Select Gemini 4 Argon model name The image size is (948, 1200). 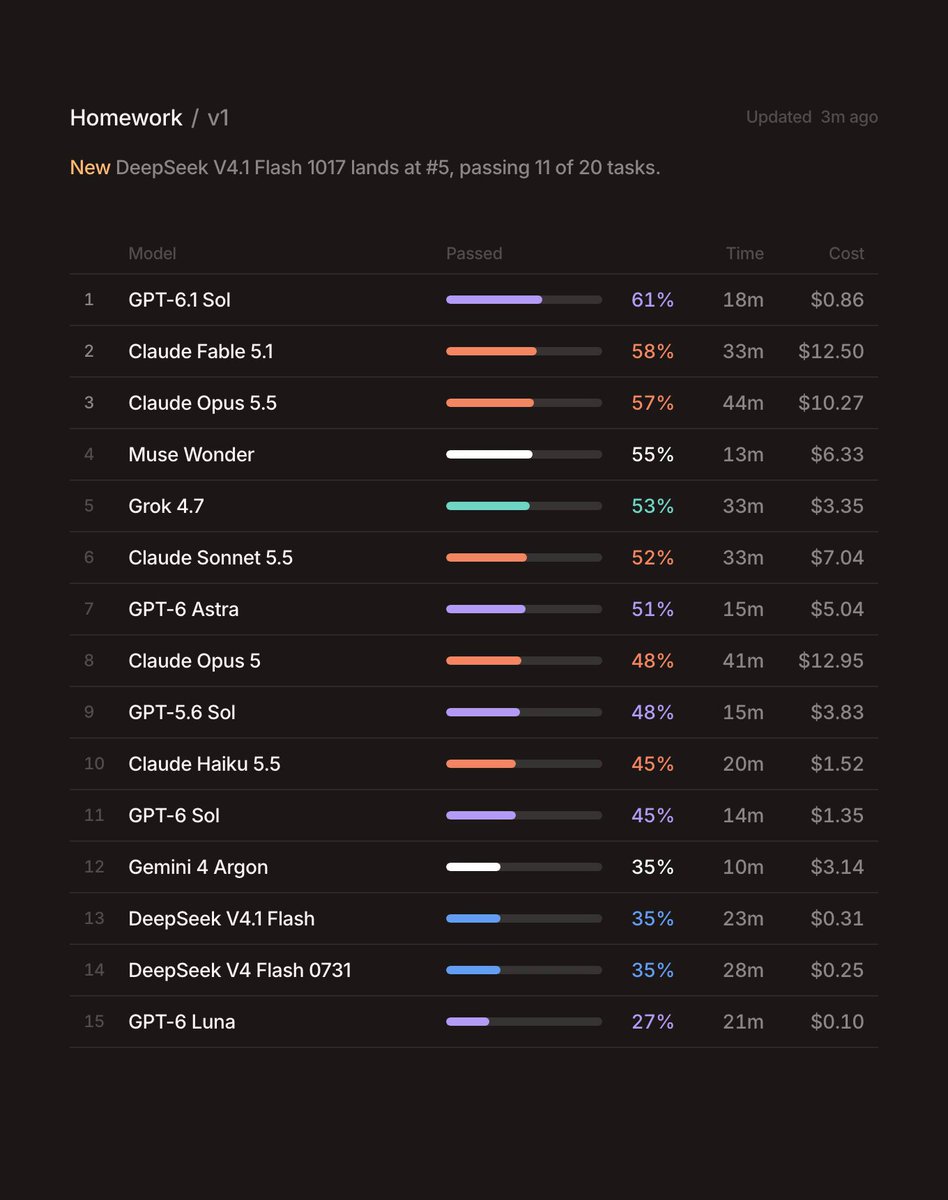point(198,867)
